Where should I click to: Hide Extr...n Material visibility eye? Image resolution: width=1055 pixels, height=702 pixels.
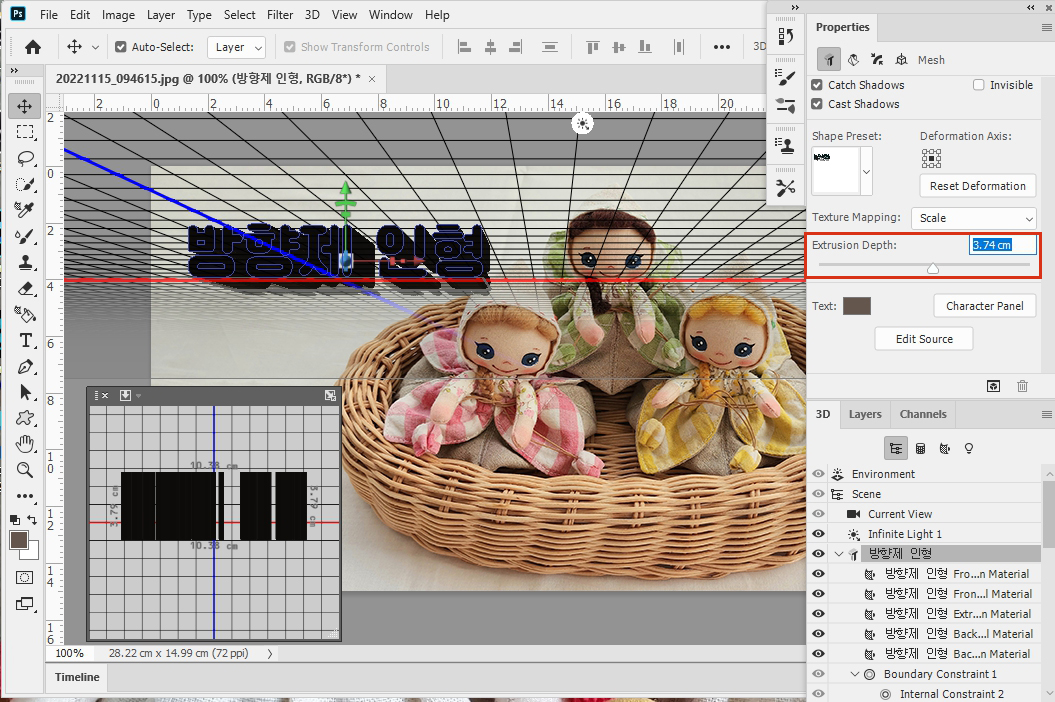pos(818,613)
